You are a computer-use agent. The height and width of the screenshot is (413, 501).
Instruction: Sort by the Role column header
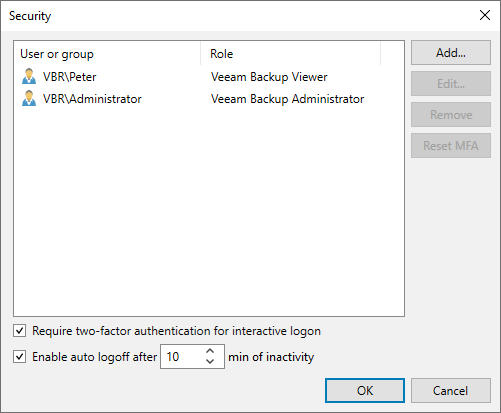[x=290, y=54]
